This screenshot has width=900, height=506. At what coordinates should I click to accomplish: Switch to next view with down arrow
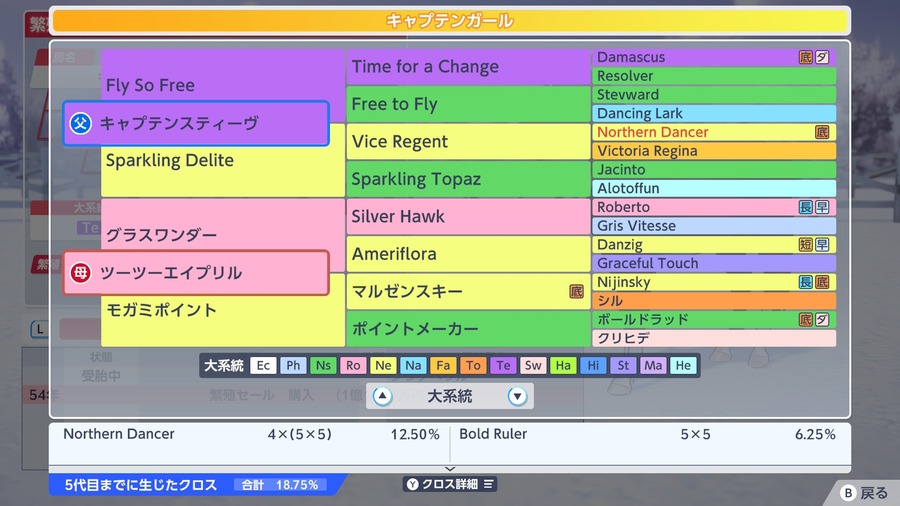517,396
